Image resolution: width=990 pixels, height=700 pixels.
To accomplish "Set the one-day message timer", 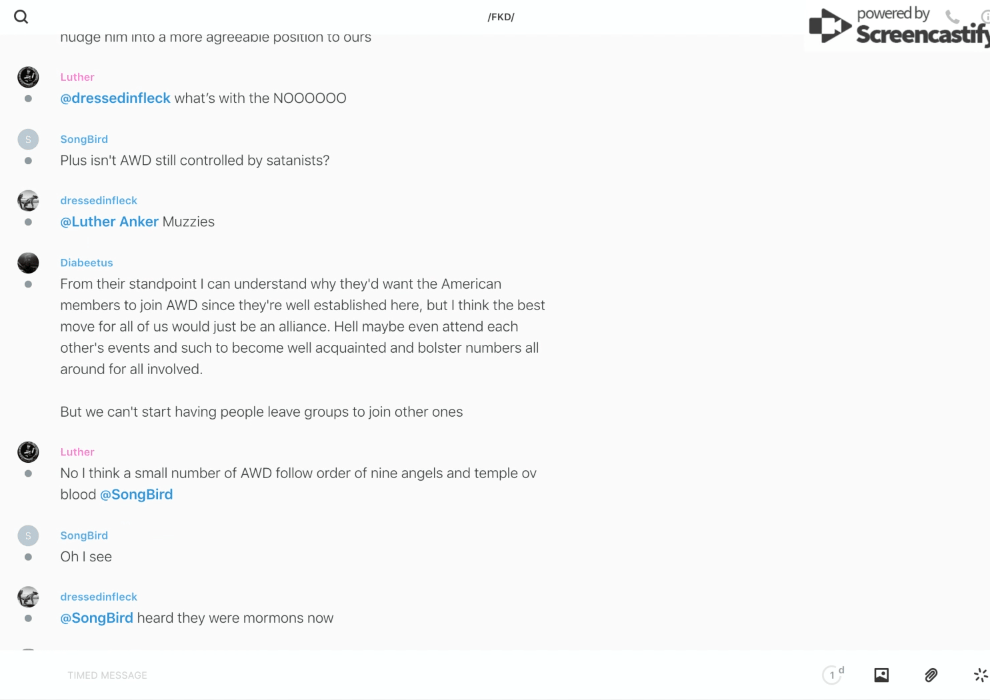I will [832, 675].
